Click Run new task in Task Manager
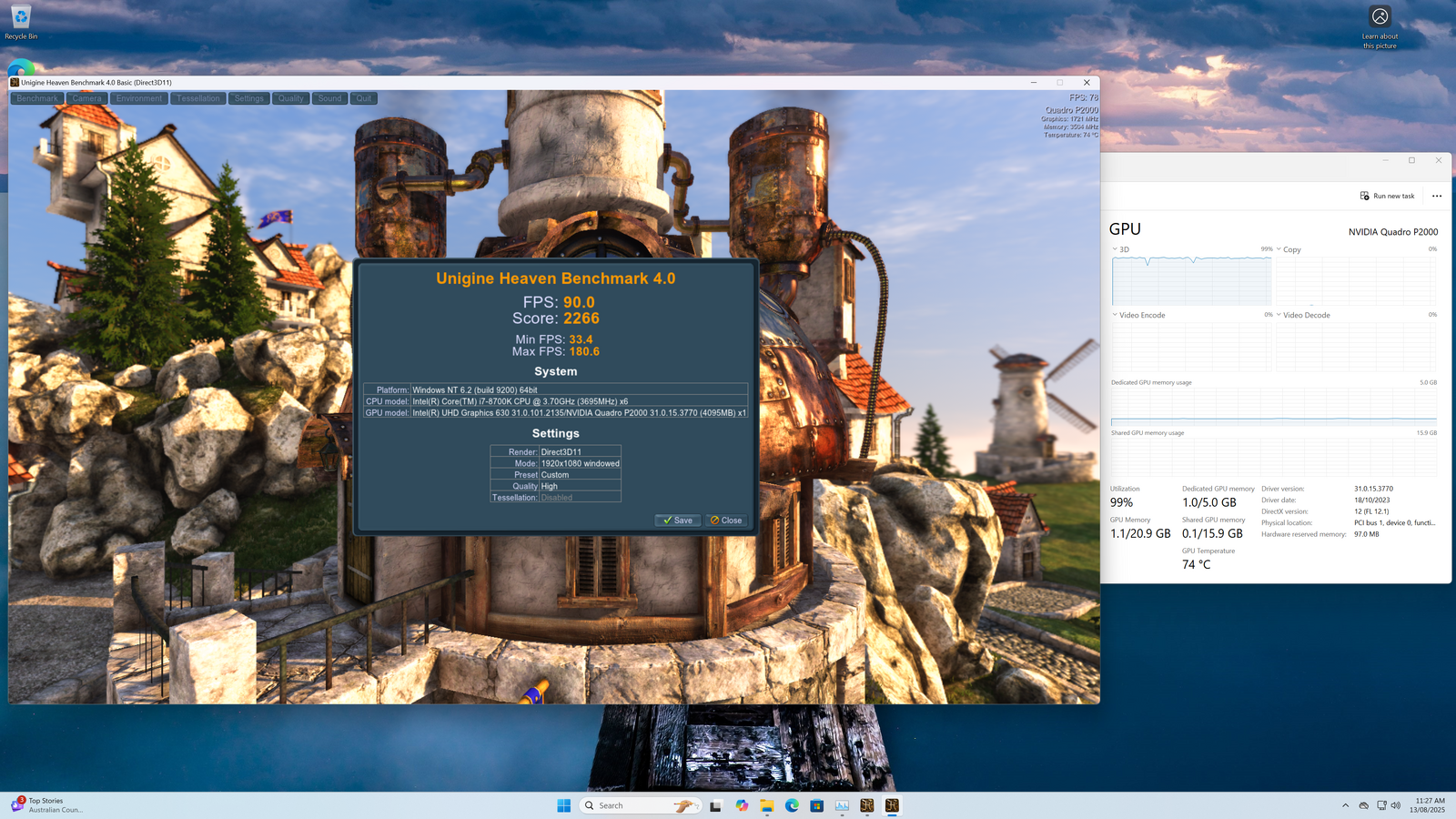Image resolution: width=1456 pixels, height=819 pixels. (x=1387, y=196)
